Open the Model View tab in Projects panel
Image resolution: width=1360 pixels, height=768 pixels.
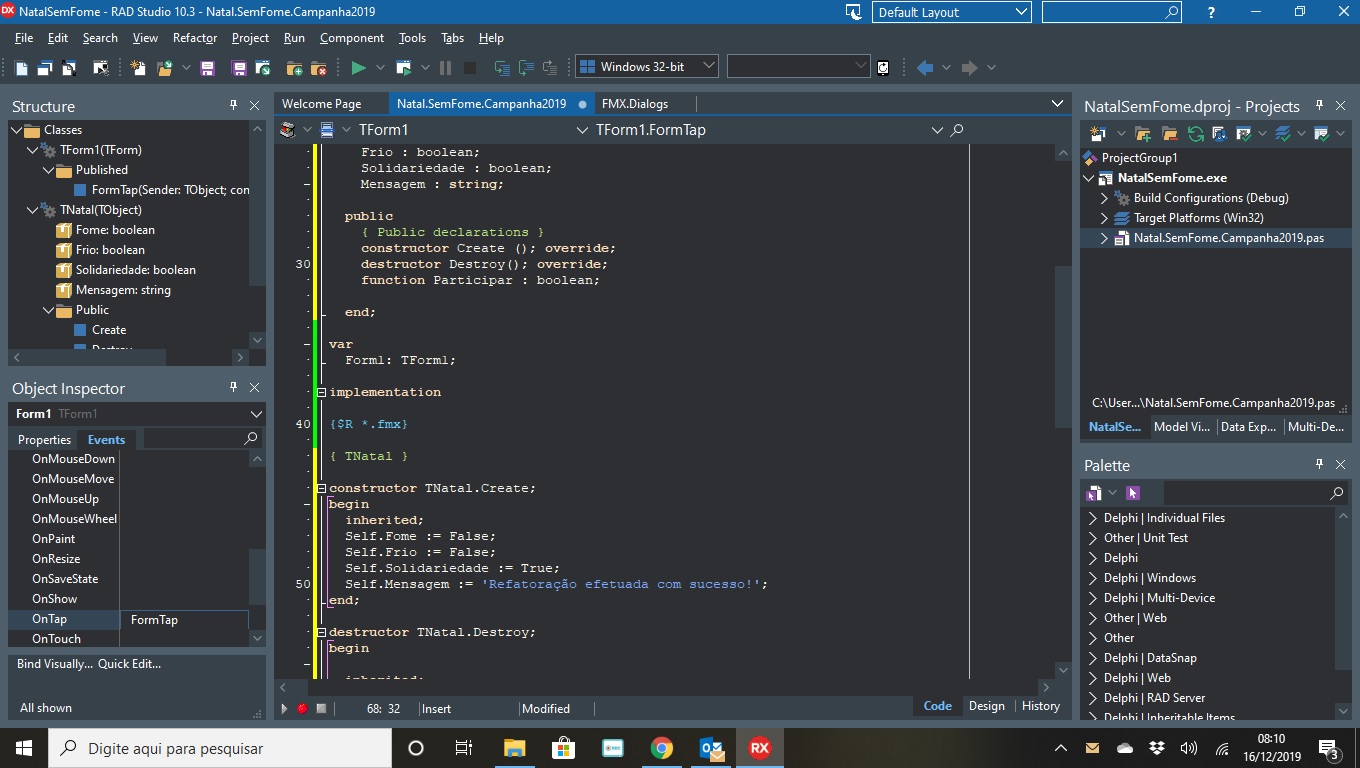point(1181,427)
